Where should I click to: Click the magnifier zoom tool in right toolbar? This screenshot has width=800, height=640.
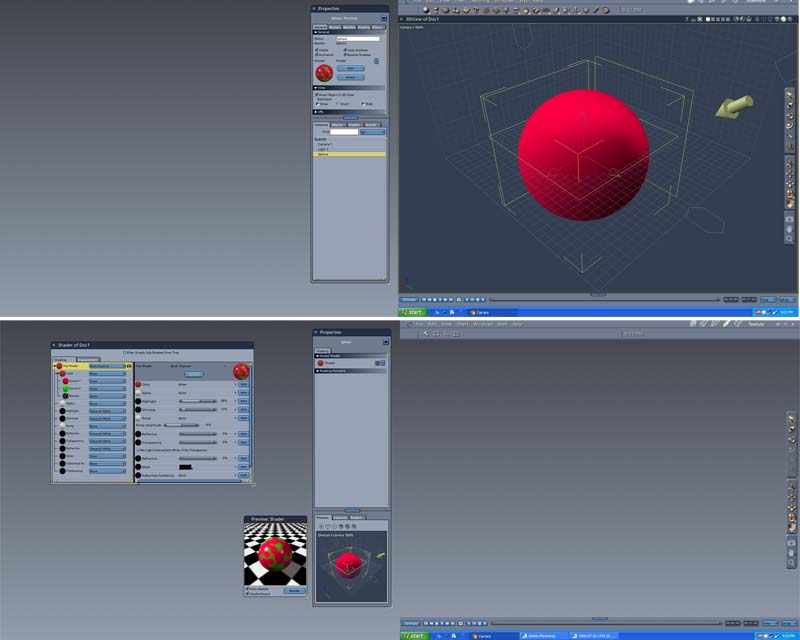pos(790,239)
